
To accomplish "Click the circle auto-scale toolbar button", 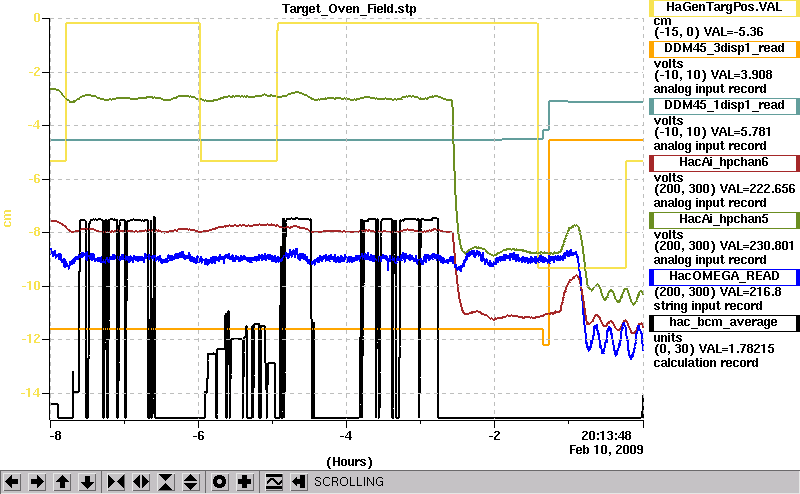I will click(x=219, y=482).
